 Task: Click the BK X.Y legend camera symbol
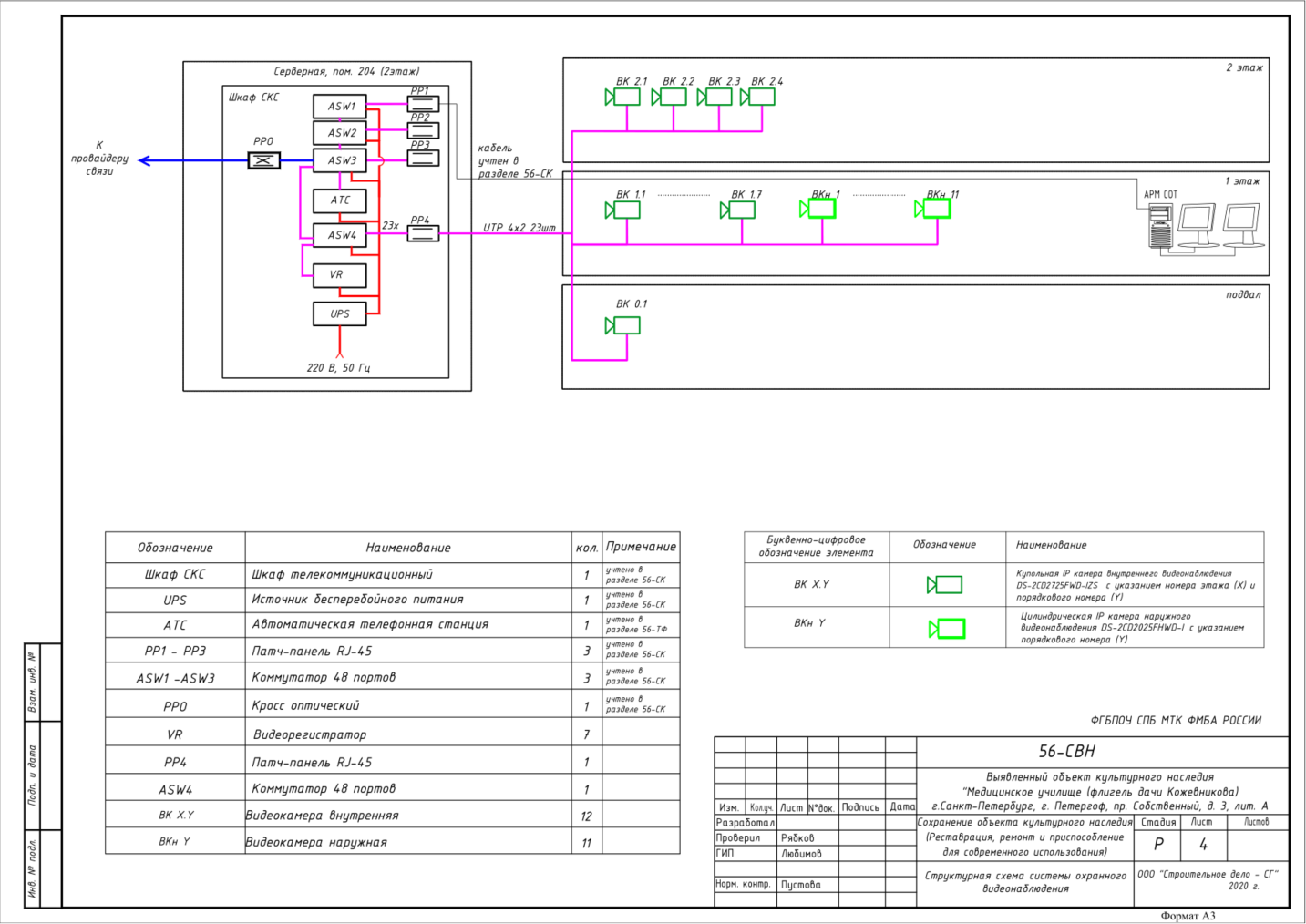click(x=944, y=584)
